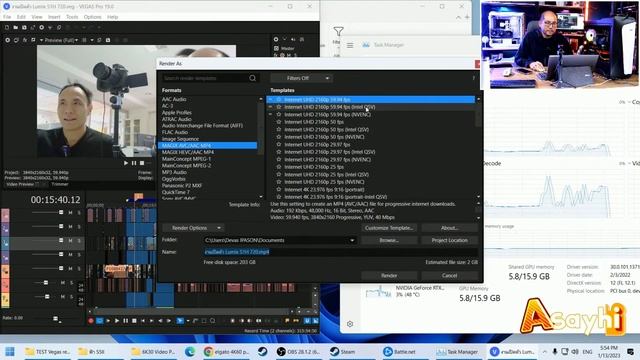The width and height of the screenshot is (640, 360).
Task: Click the Render button
Action: (x=389, y=276)
